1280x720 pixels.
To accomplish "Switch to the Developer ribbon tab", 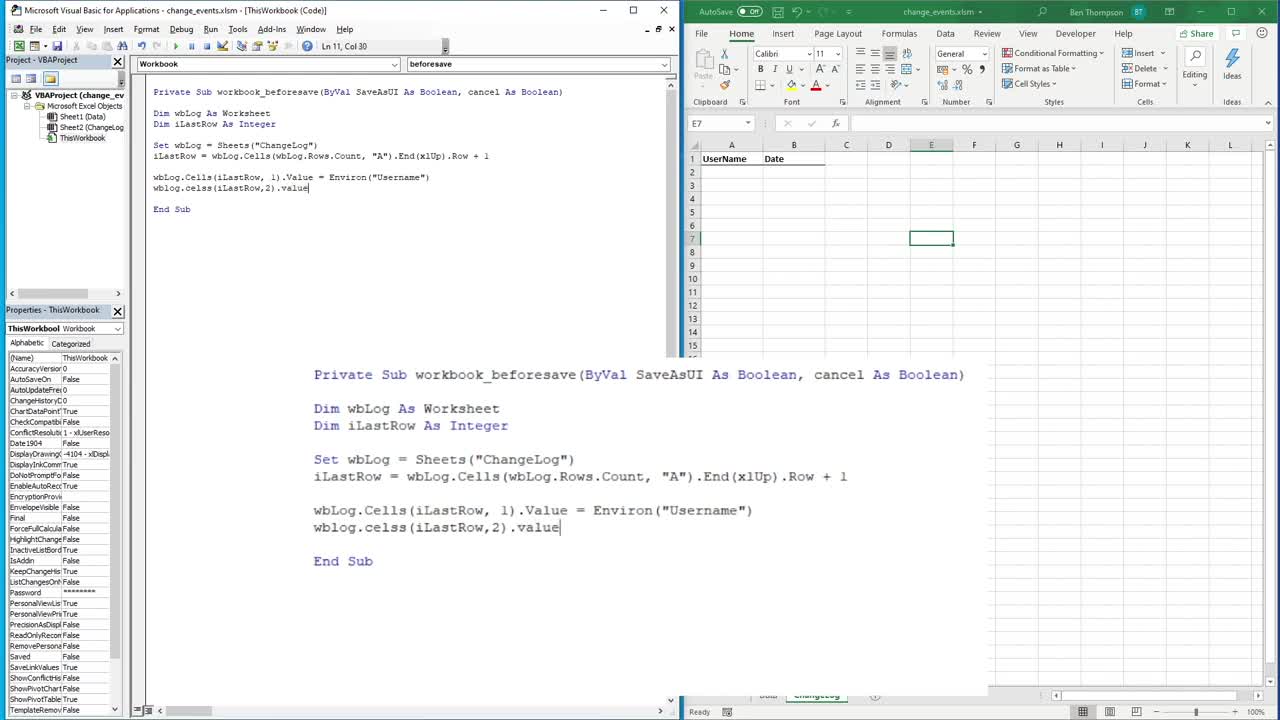I will point(1075,33).
